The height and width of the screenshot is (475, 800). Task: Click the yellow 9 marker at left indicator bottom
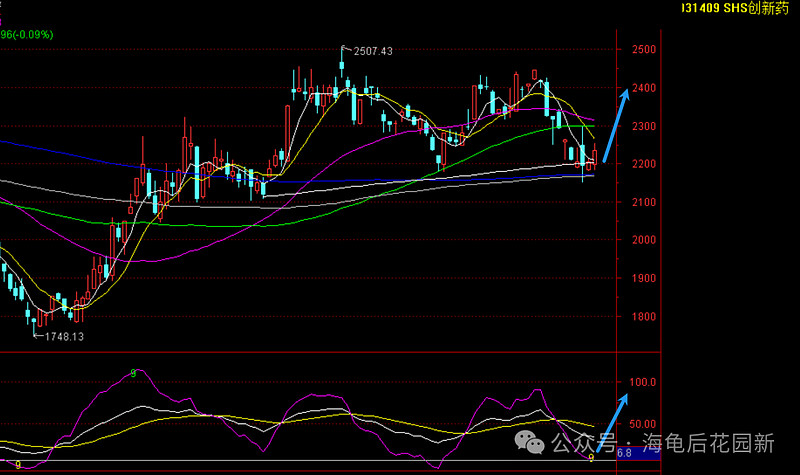coord(18,465)
